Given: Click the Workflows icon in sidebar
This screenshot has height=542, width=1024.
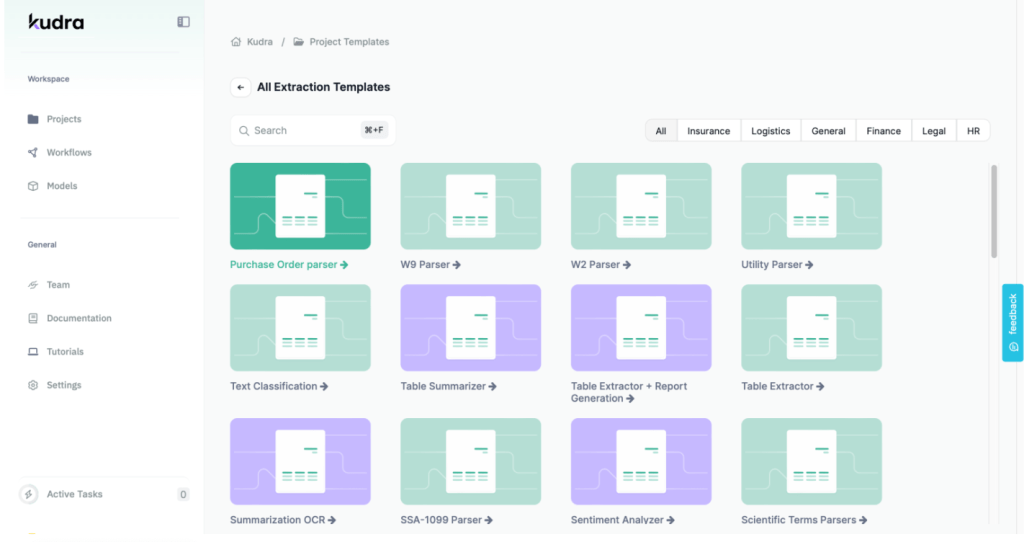Looking at the screenshot, I should tap(33, 152).
